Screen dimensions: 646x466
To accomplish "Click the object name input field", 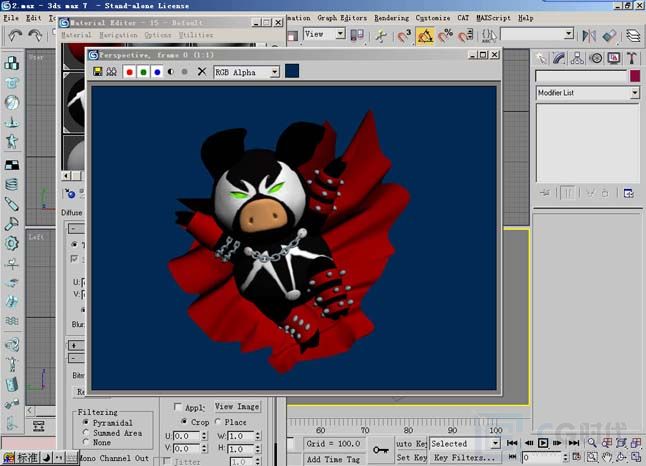I will pos(581,76).
